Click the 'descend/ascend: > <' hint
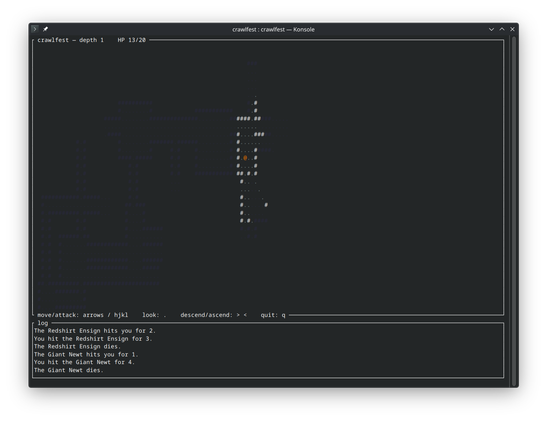The width and height of the screenshot is (547, 421). point(213,315)
